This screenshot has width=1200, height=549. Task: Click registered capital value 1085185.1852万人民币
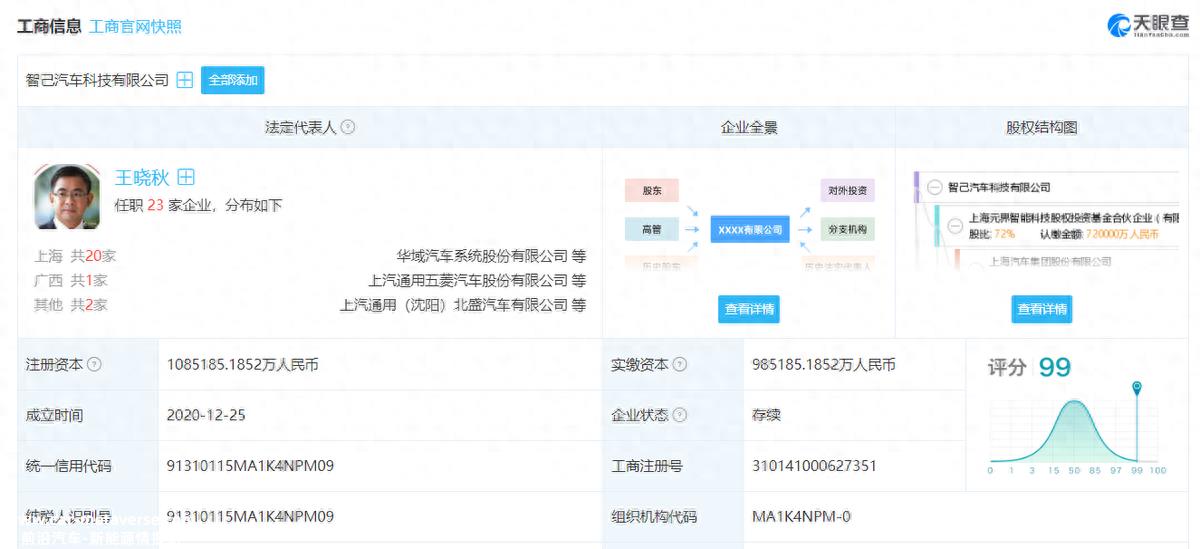click(243, 365)
